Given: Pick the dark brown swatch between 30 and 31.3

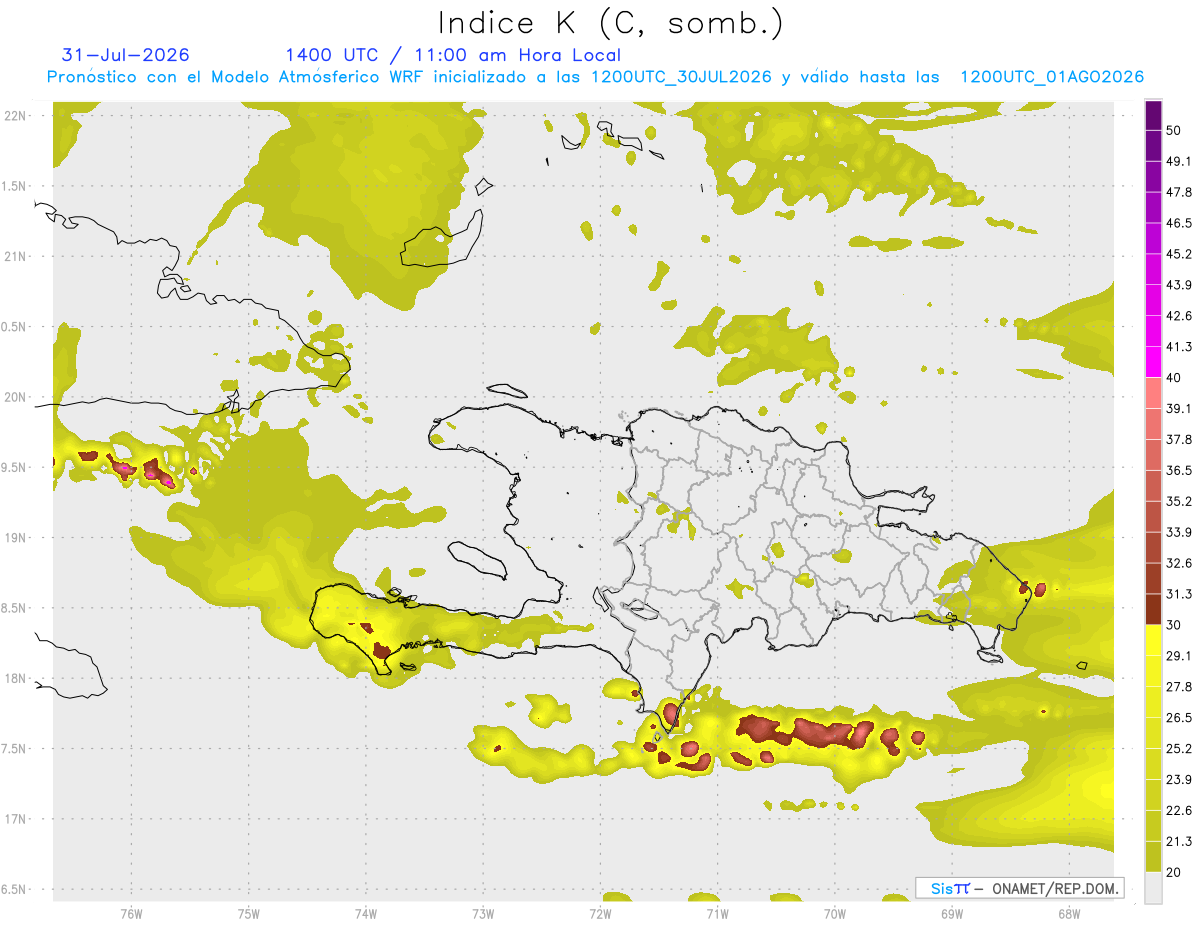Looking at the screenshot, I should pos(1153,609).
